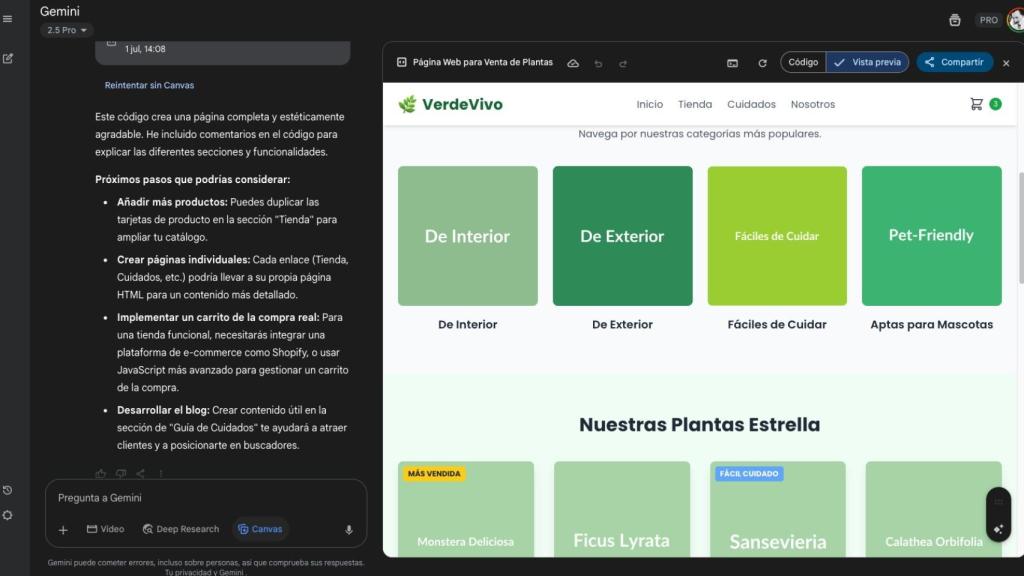1024x576 pixels.
Task: Click the thumbs up icon under response
Action: coord(100,473)
